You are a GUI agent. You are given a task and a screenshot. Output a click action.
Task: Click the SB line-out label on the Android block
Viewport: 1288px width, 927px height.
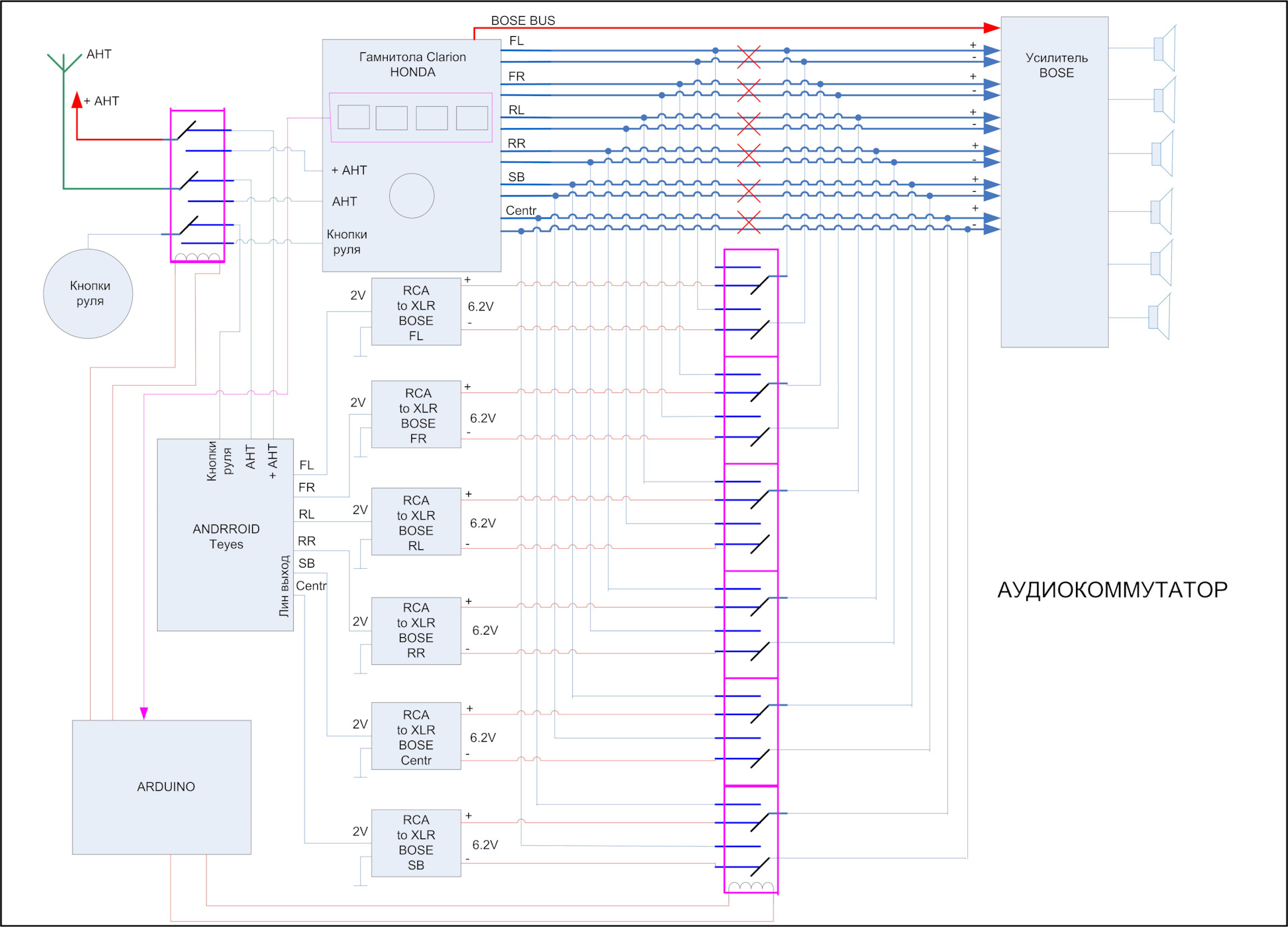pyautogui.click(x=307, y=563)
